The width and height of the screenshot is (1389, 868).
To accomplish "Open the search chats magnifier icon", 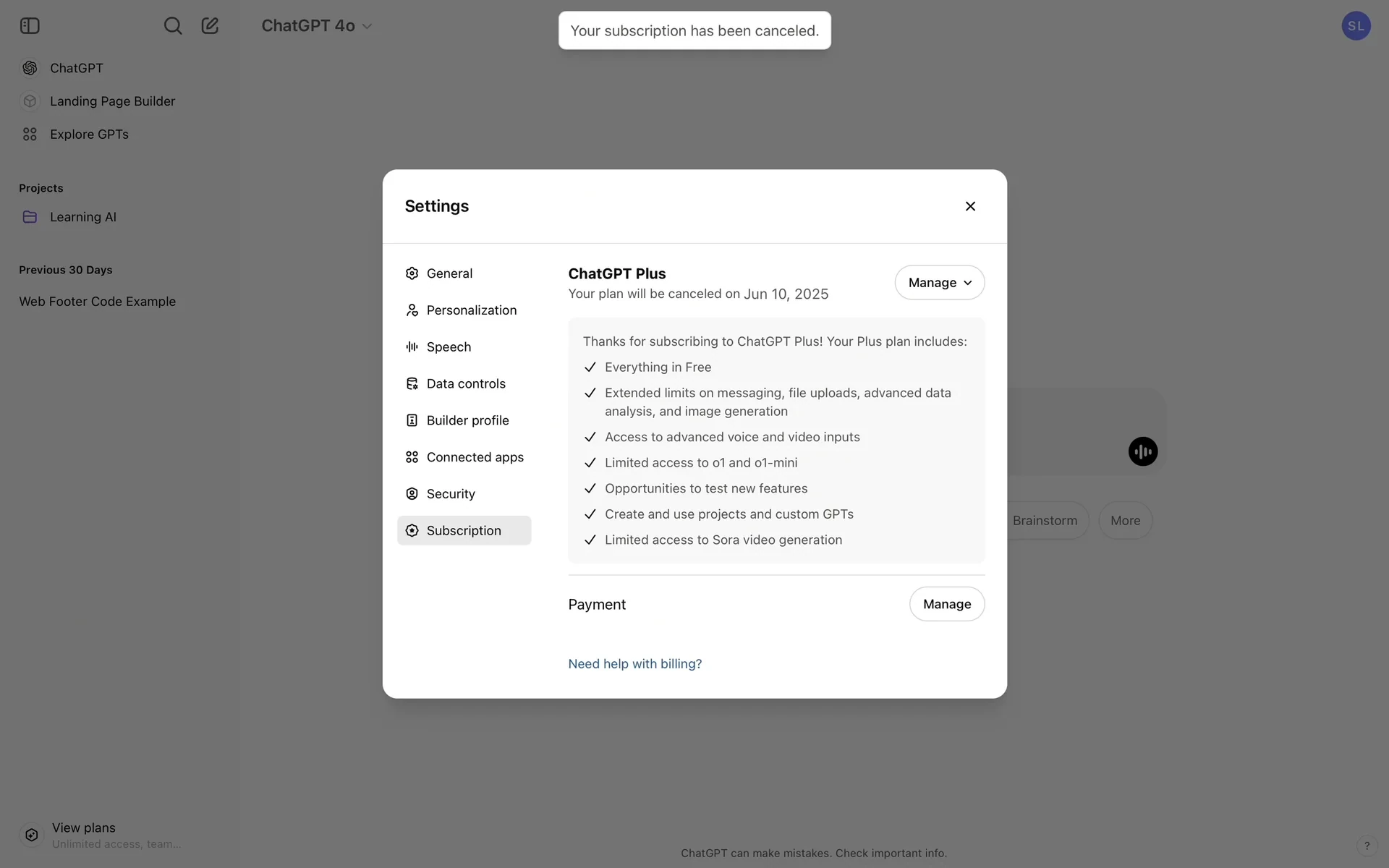I will coord(172,26).
